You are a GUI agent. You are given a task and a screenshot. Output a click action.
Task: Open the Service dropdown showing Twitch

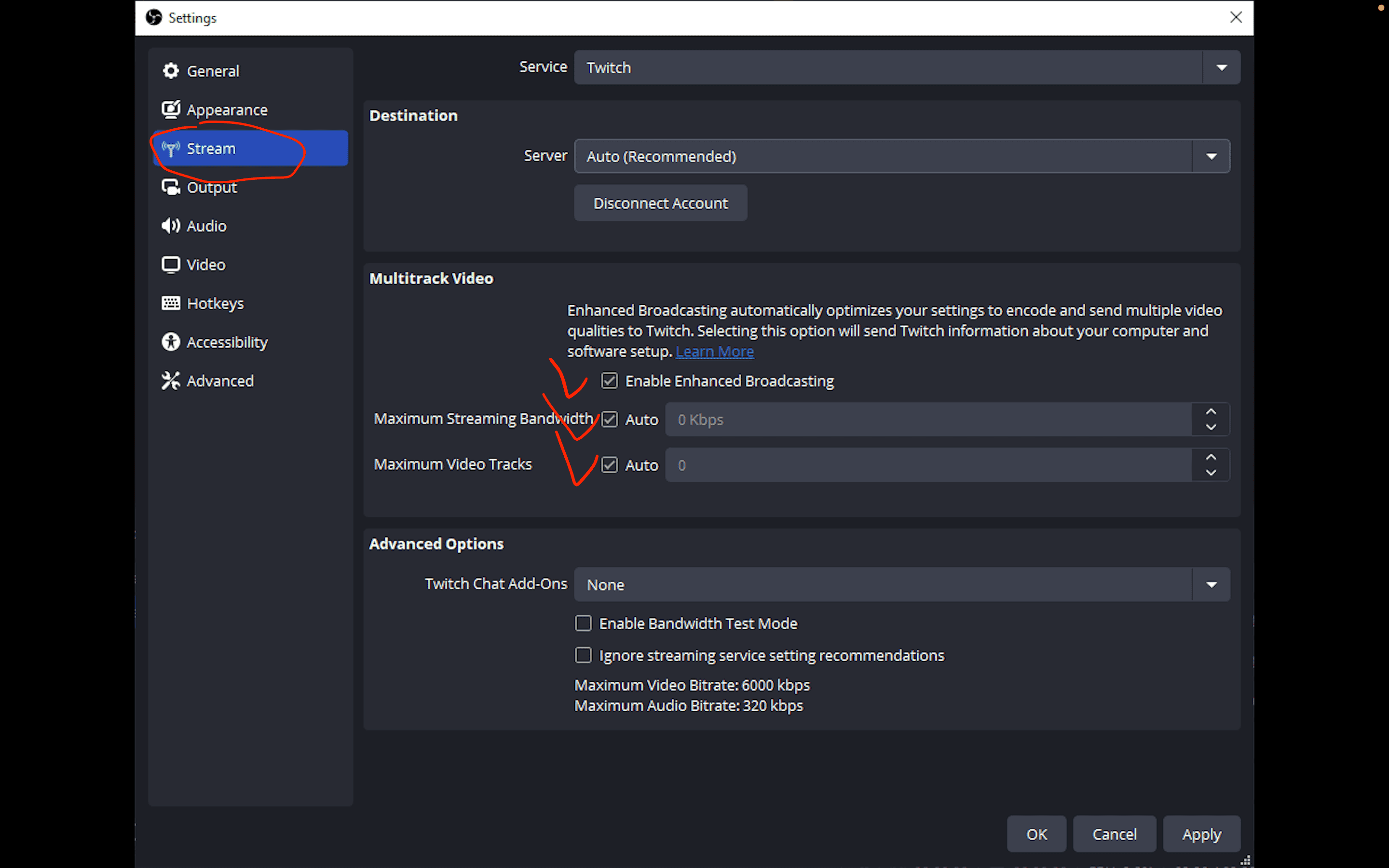[907, 68]
